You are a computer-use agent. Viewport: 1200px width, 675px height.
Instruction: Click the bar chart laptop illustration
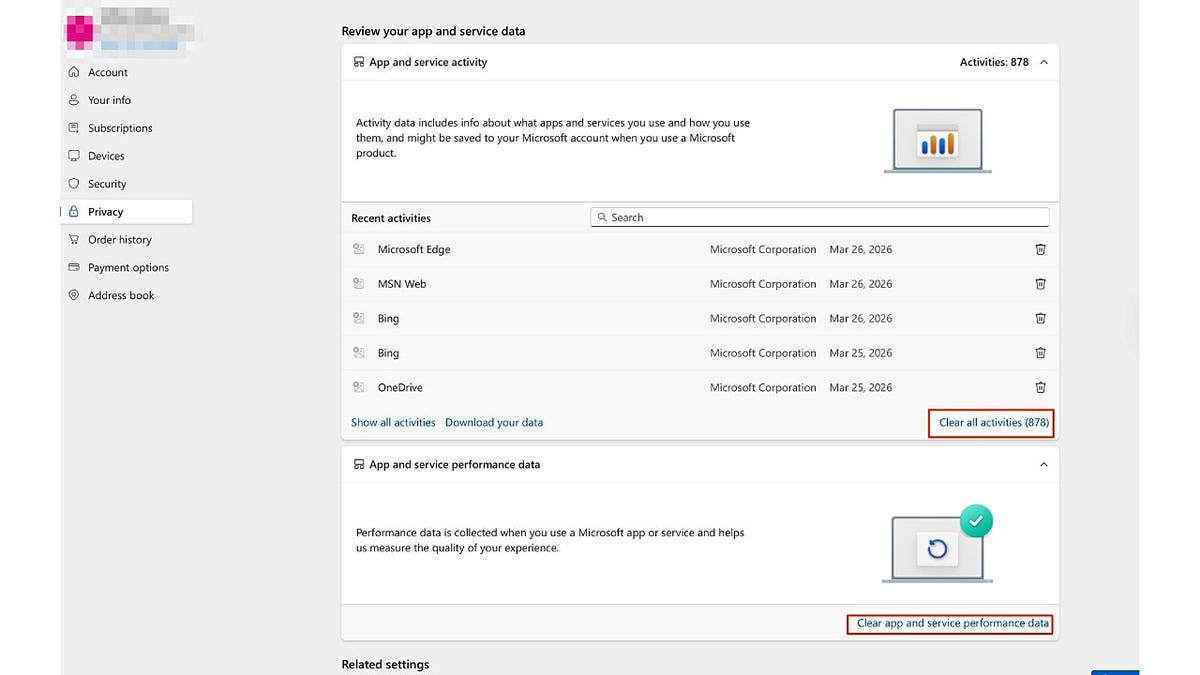(x=937, y=139)
